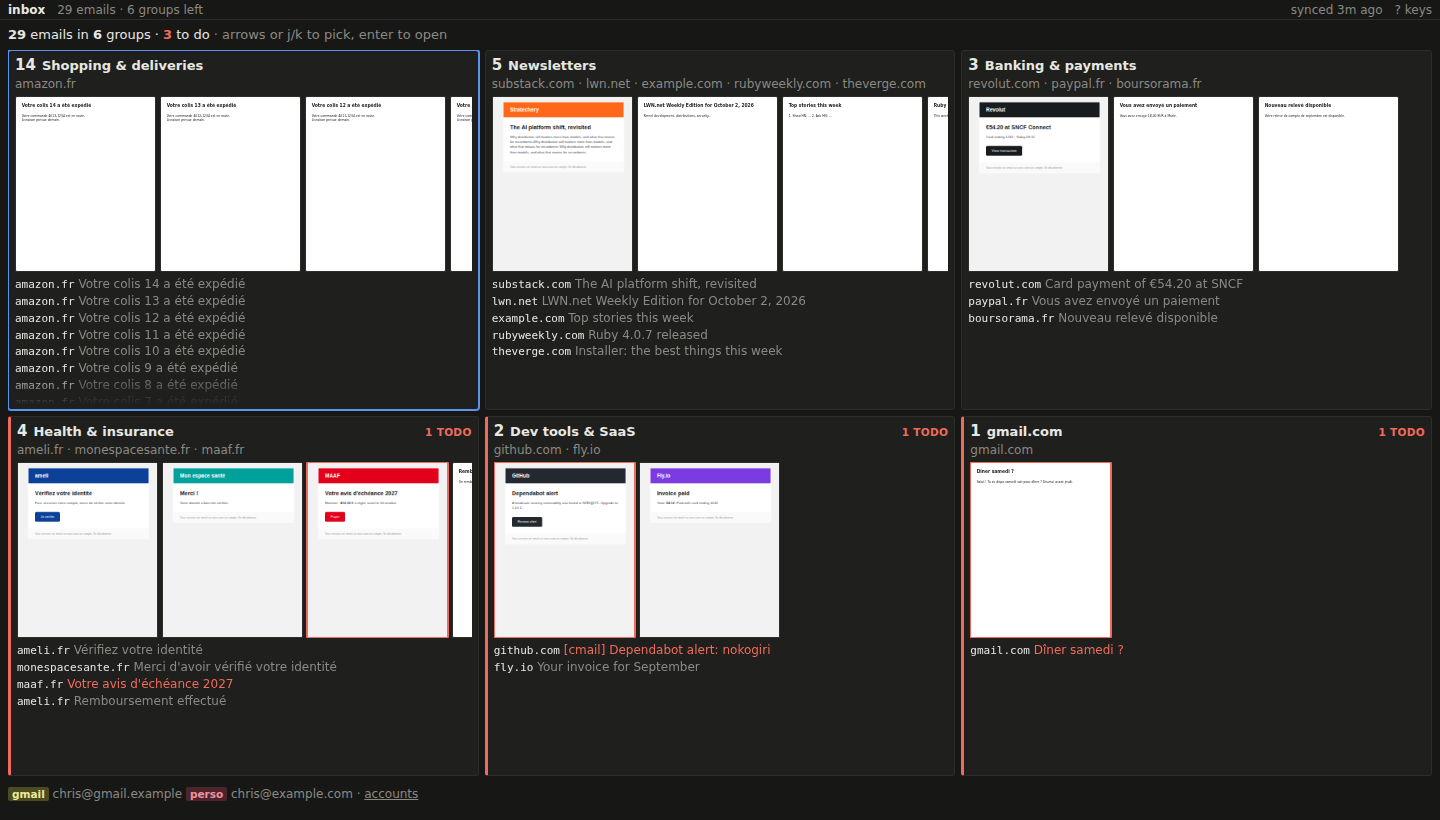1440x820 pixels.
Task: Show keyboard shortcuts via '? keys'
Action: click(x=1413, y=10)
